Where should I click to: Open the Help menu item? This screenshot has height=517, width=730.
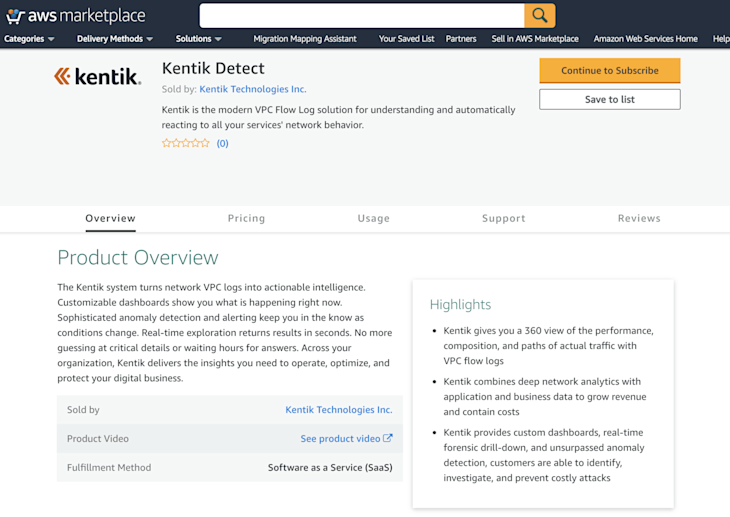click(x=721, y=39)
